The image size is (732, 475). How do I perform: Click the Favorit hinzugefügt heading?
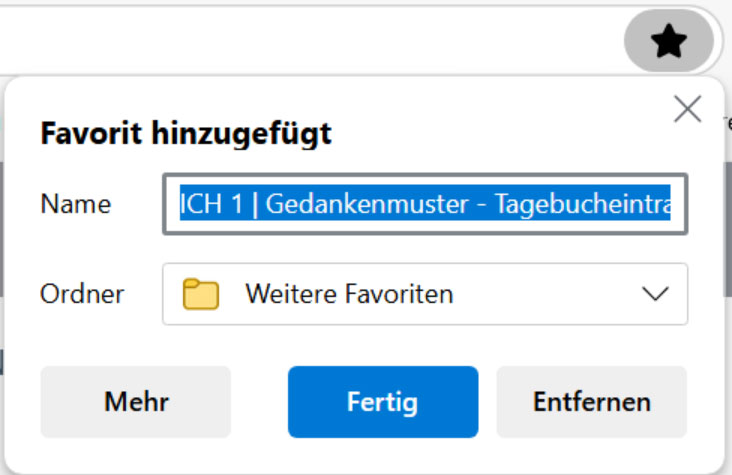coord(185,133)
